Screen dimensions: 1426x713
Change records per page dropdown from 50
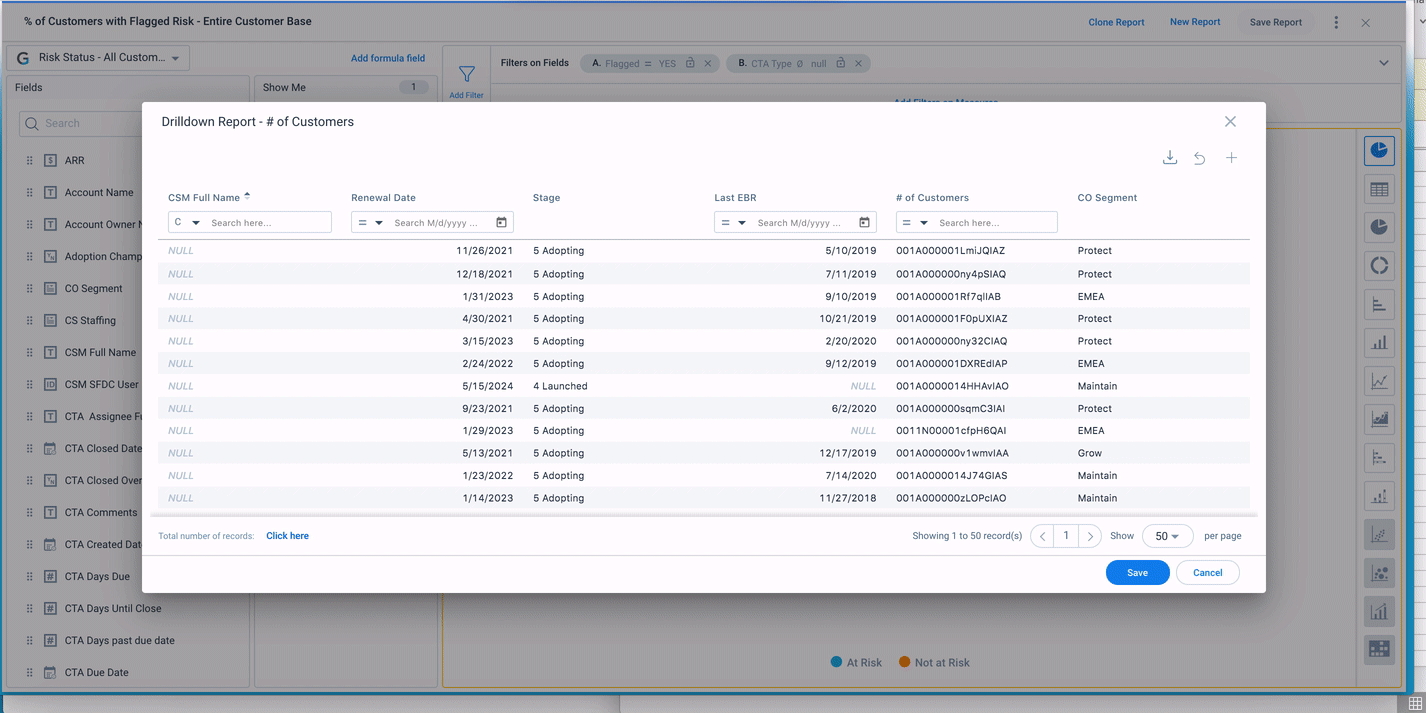pyautogui.click(x=1167, y=536)
